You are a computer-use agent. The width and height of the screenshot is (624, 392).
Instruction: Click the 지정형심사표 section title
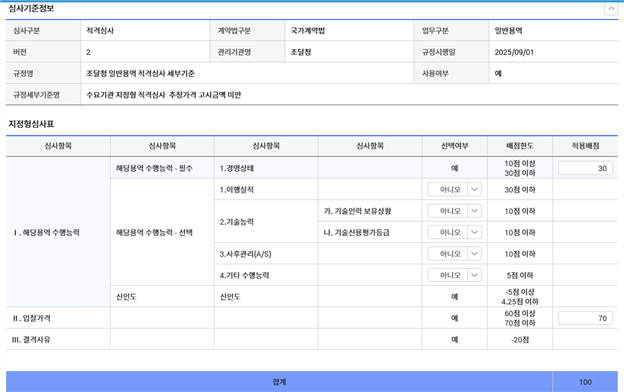31,124
